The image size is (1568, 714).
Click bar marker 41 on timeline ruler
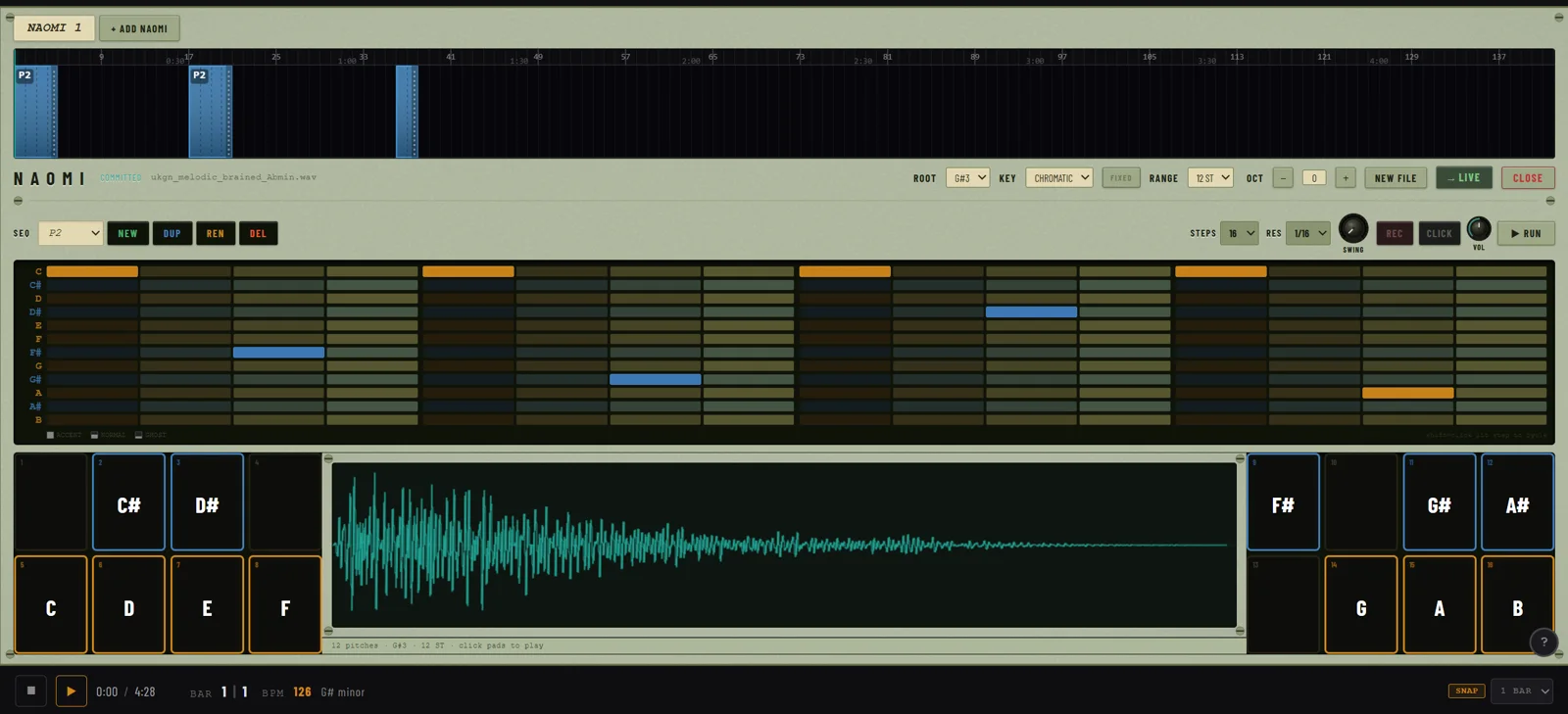point(451,57)
